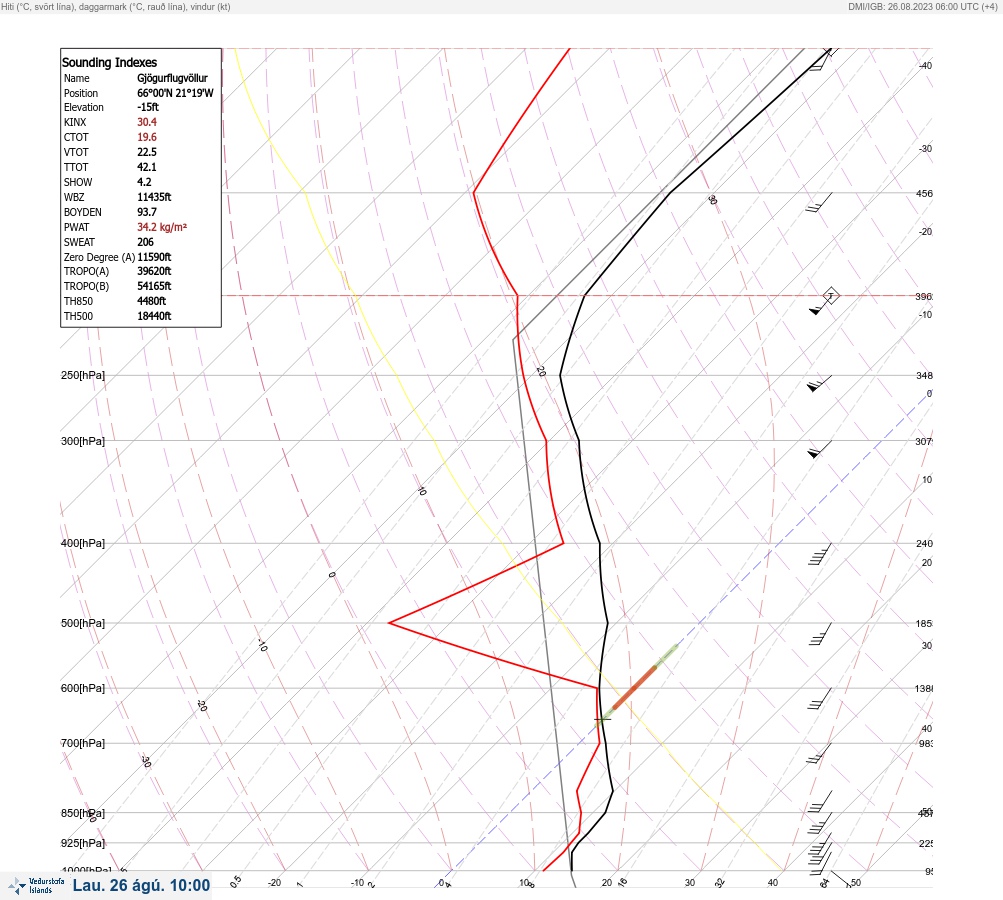
Task: Click the TTOT value 42.1
Action: click(146, 167)
